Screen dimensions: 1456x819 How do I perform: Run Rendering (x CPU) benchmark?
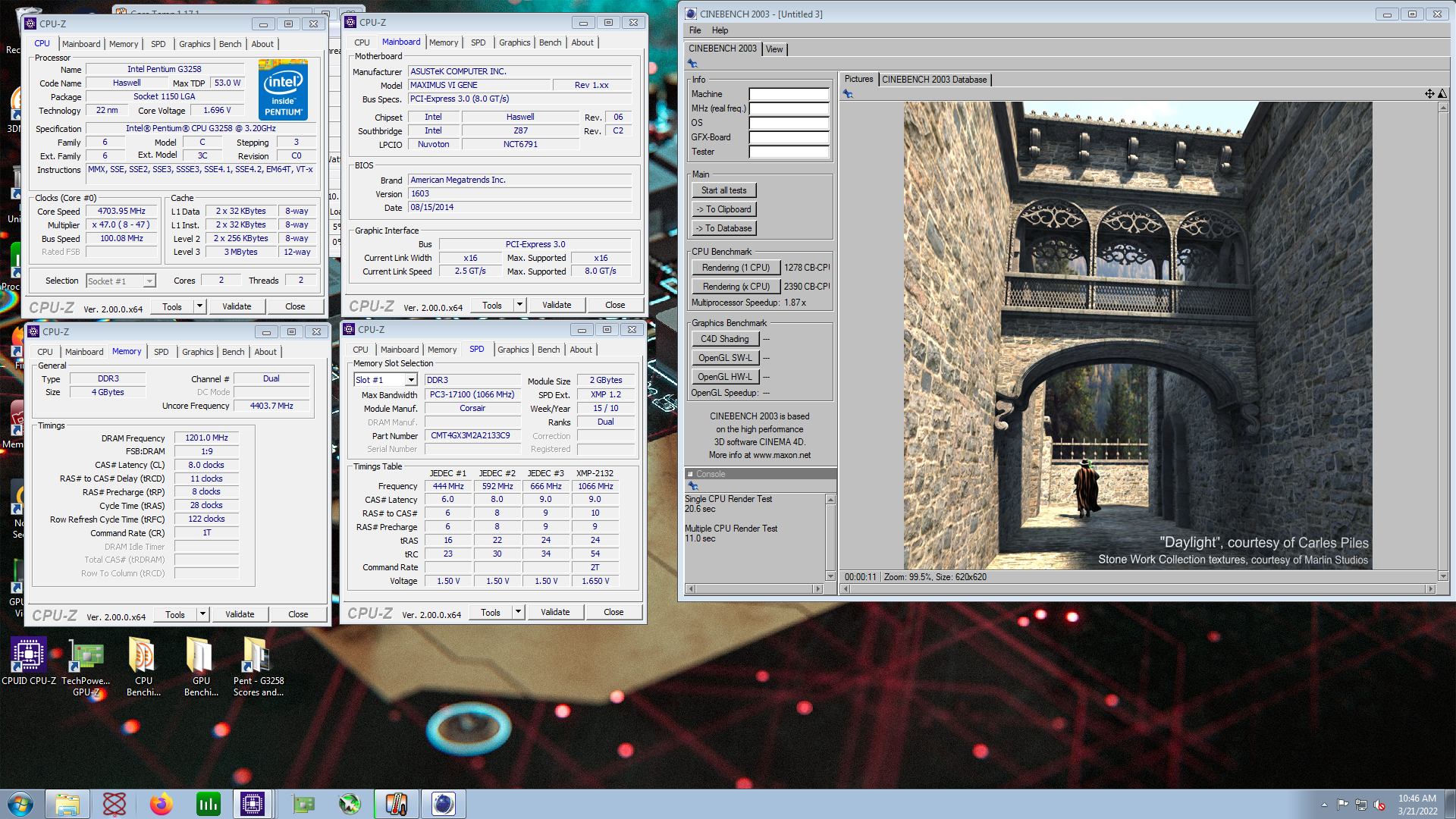coord(736,287)
